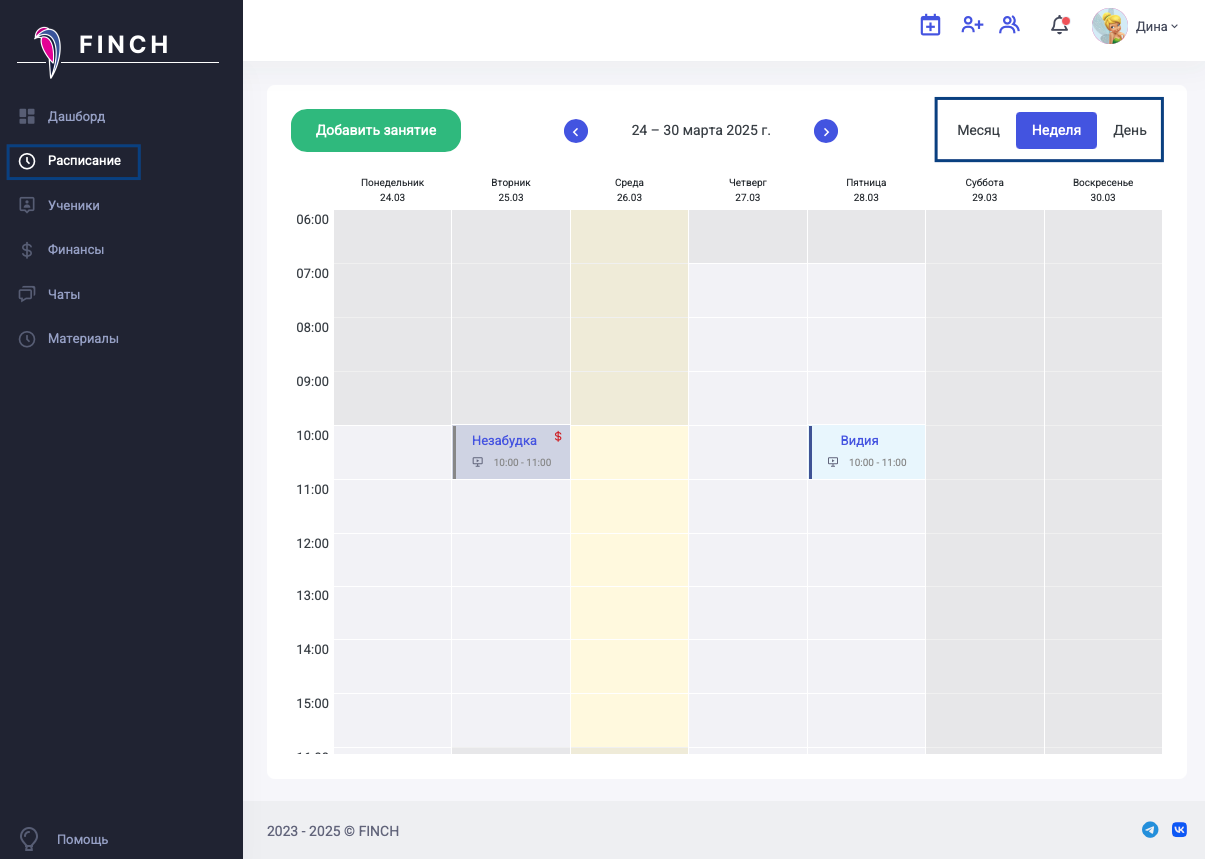Image resolution: width=1205 pixels, height=859 pixels.
Task: Click the Дина user avatar picture
Action: (x=1110, y=27)
